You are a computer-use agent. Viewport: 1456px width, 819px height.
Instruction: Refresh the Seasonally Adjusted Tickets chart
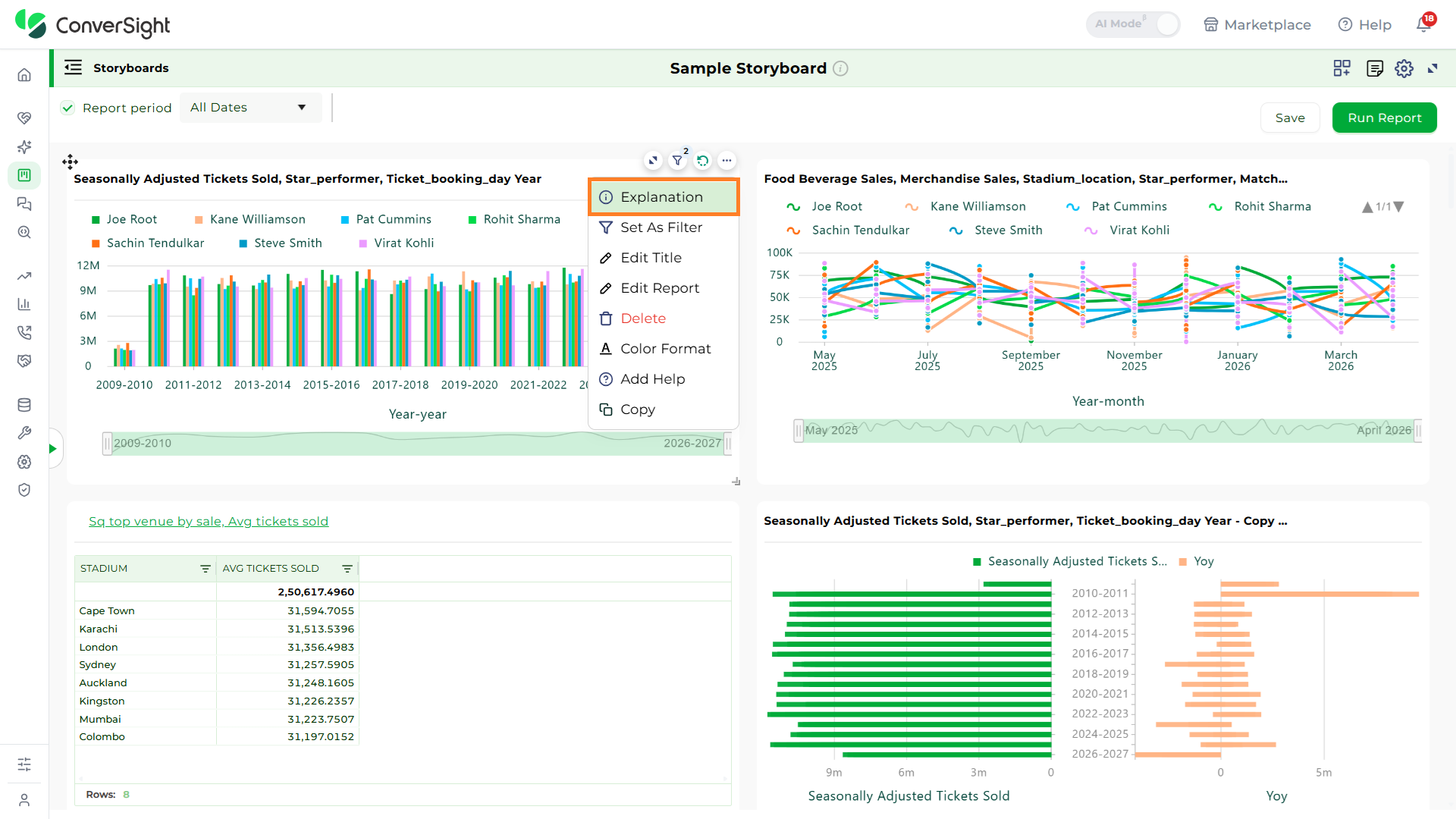(x=702, y=160)
